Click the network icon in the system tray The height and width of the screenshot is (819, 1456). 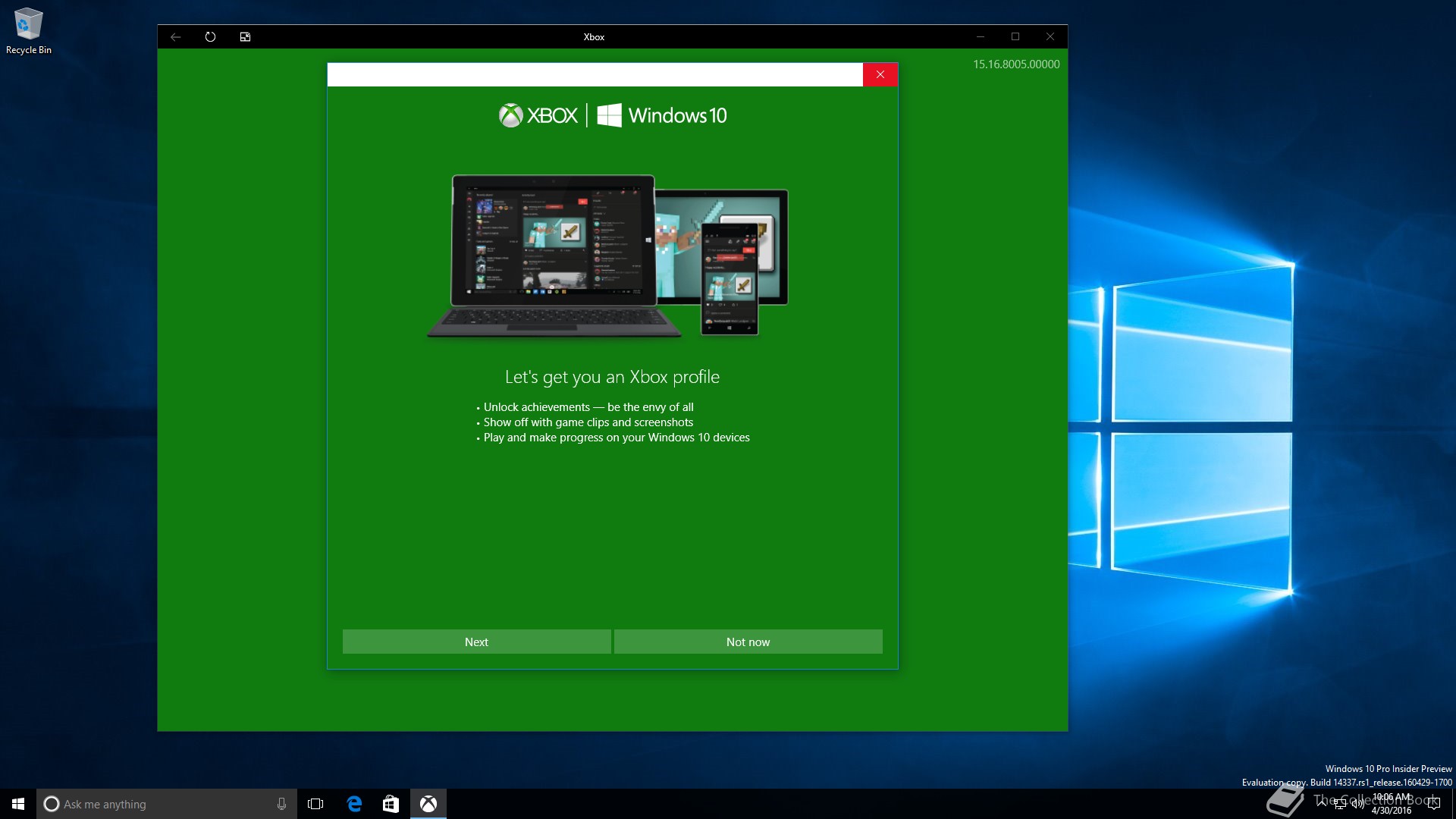(x=1340, y=804)
